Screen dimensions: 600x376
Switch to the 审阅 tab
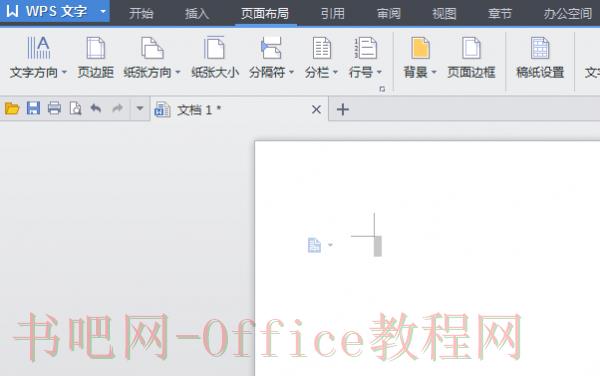coord(388,13)
